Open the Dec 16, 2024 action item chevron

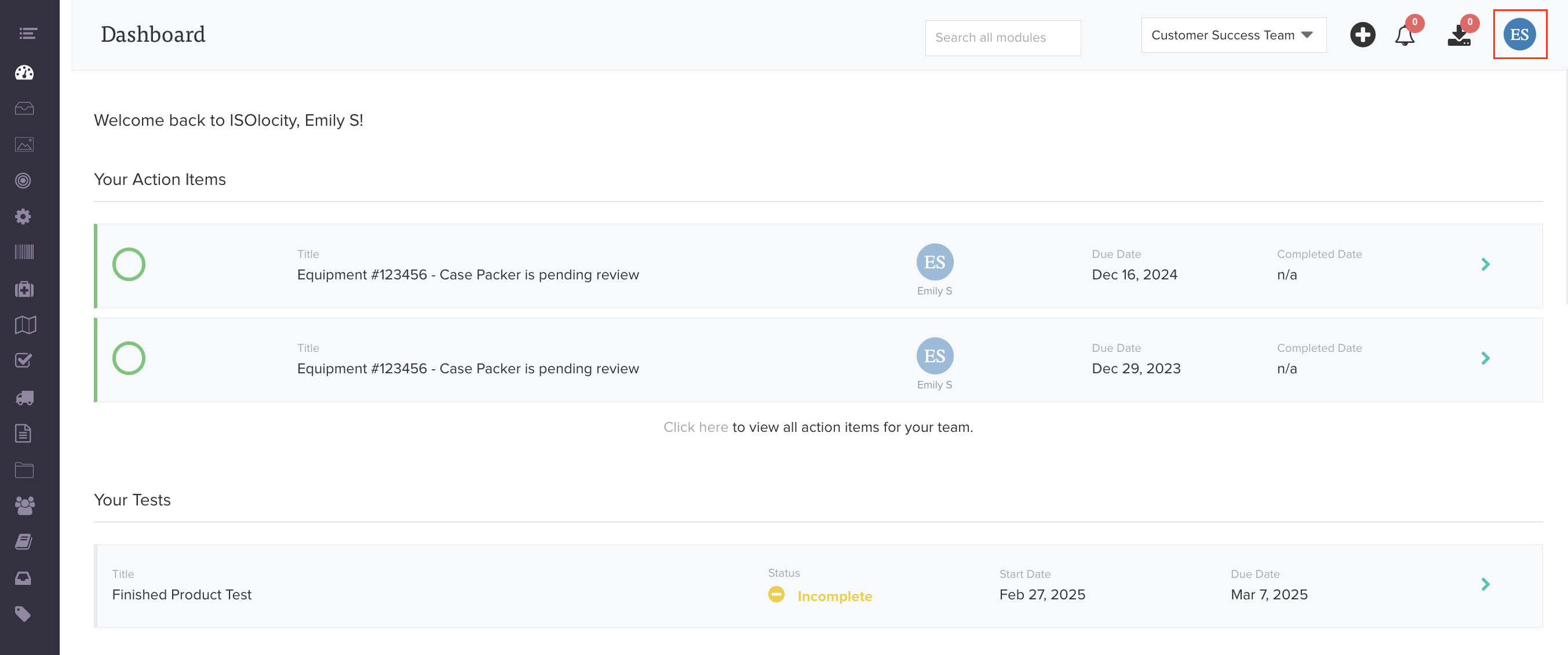pos(1485,264)
